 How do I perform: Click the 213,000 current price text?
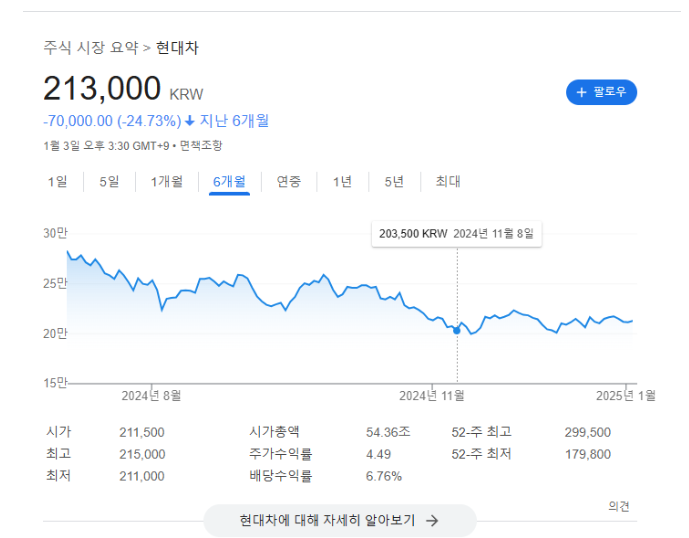tap(102, 88)
